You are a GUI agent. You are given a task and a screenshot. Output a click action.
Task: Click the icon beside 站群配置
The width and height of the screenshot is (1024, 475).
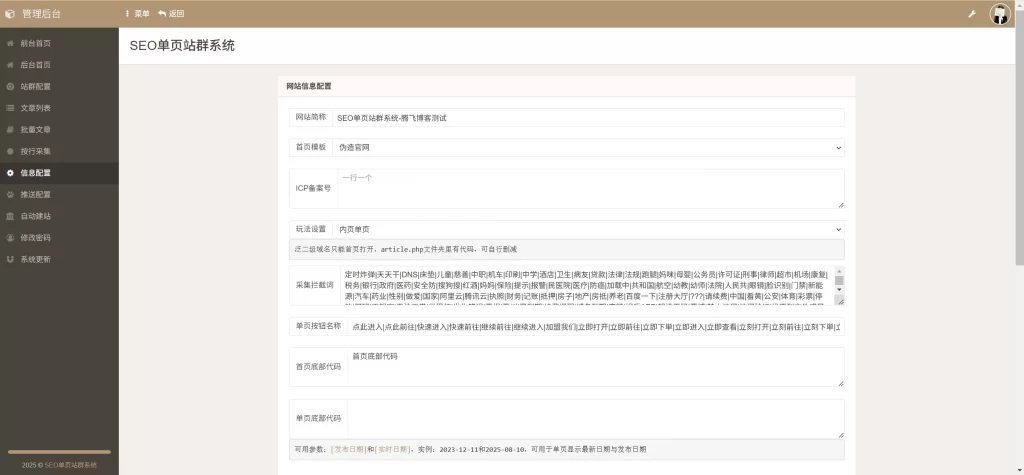(x=10, y=87)
